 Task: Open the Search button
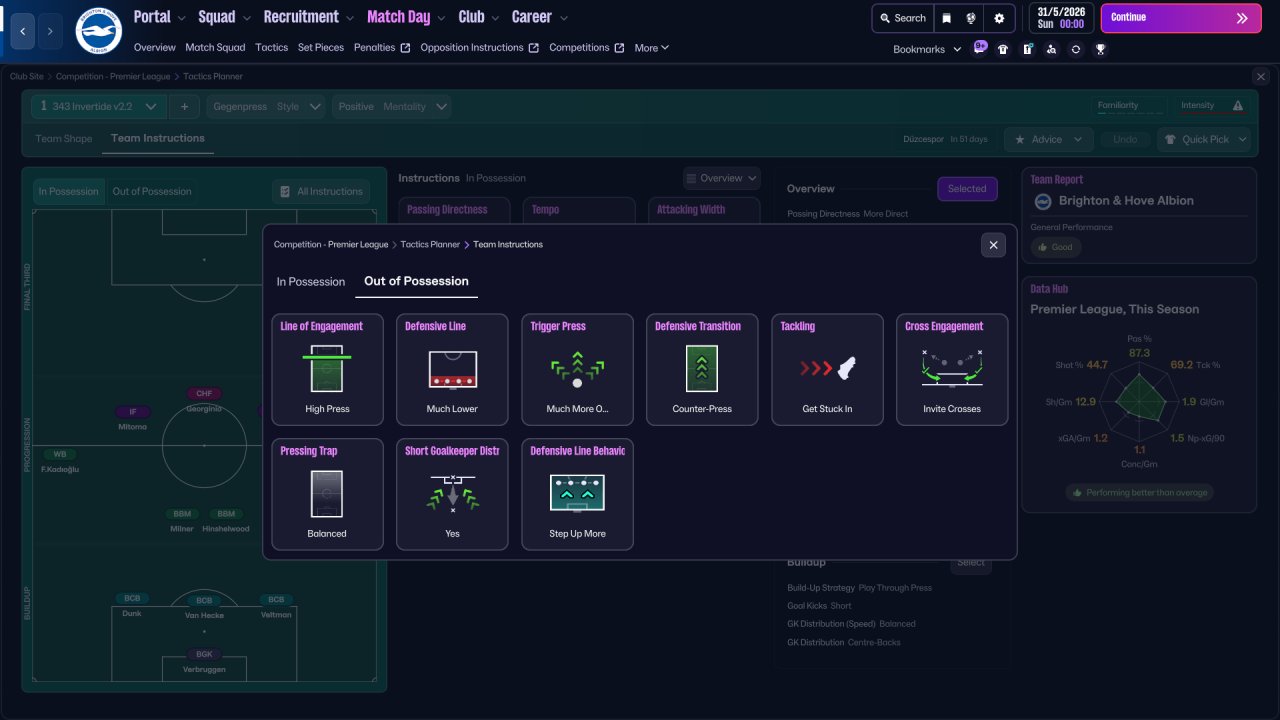pyautogui.click(x=902, y=18)
